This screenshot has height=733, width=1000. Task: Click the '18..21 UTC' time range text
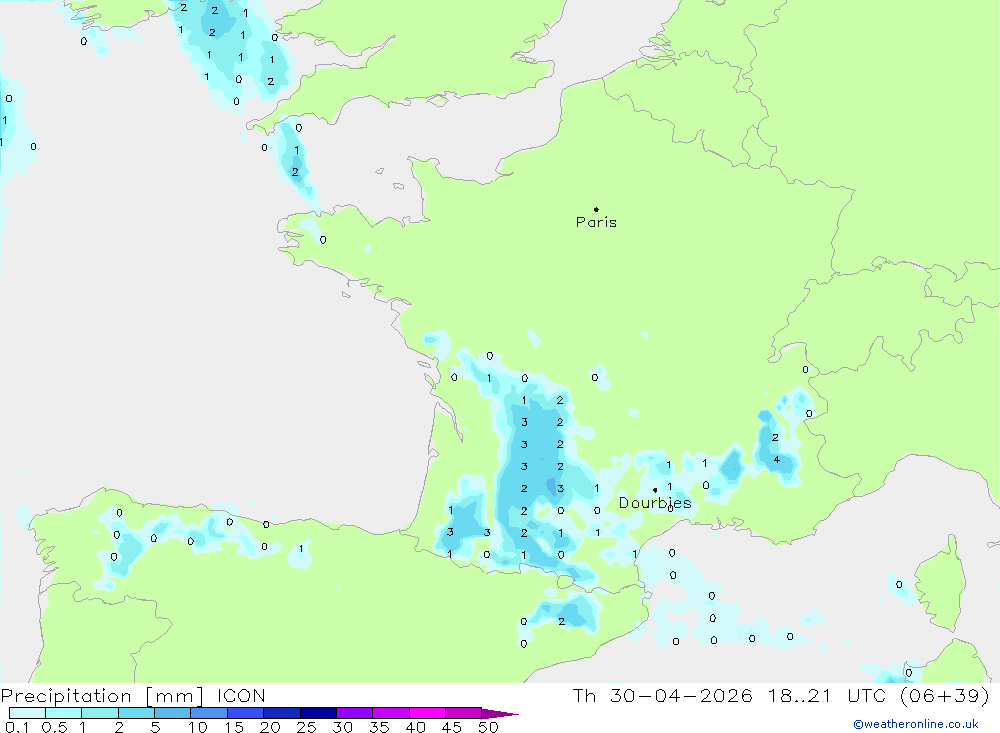(x=827, y=695)
